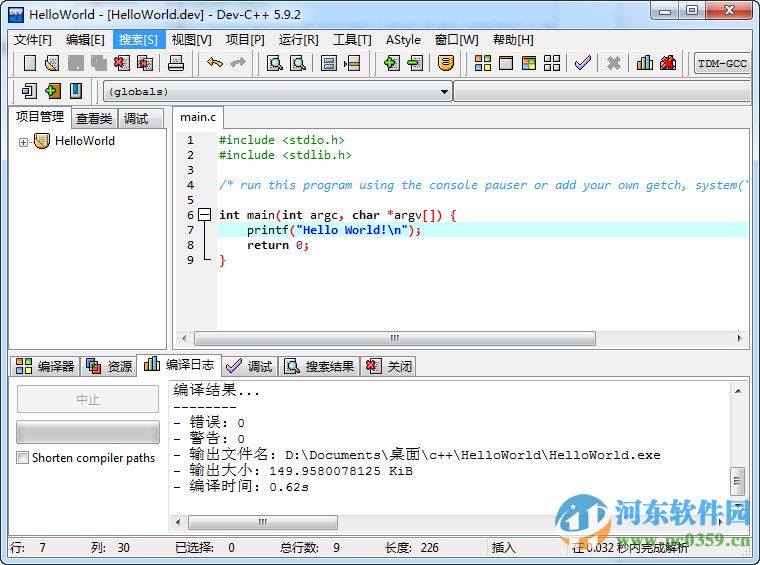
Task: Switch to the 搜索结果 bottom tab
Action: [319, 366]
